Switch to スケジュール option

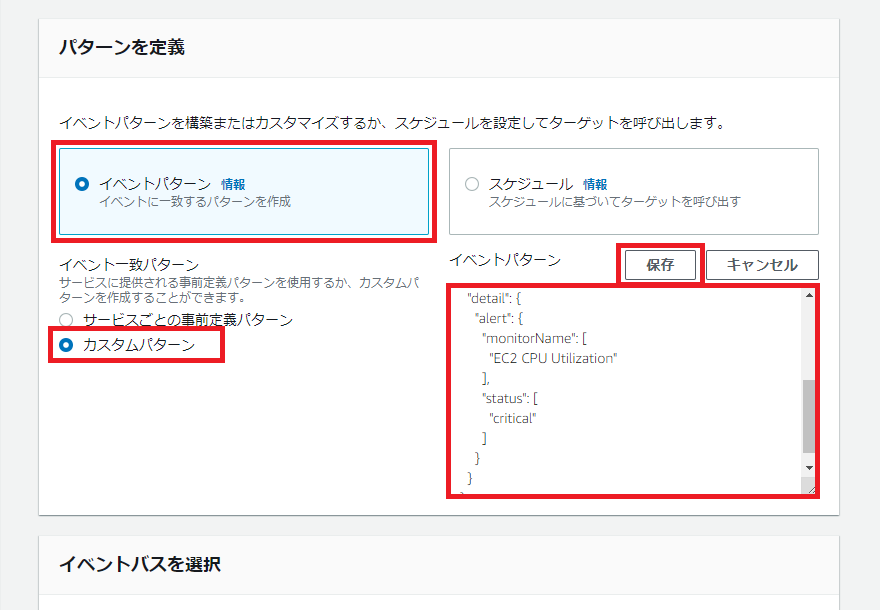click(x=470, y=183)
